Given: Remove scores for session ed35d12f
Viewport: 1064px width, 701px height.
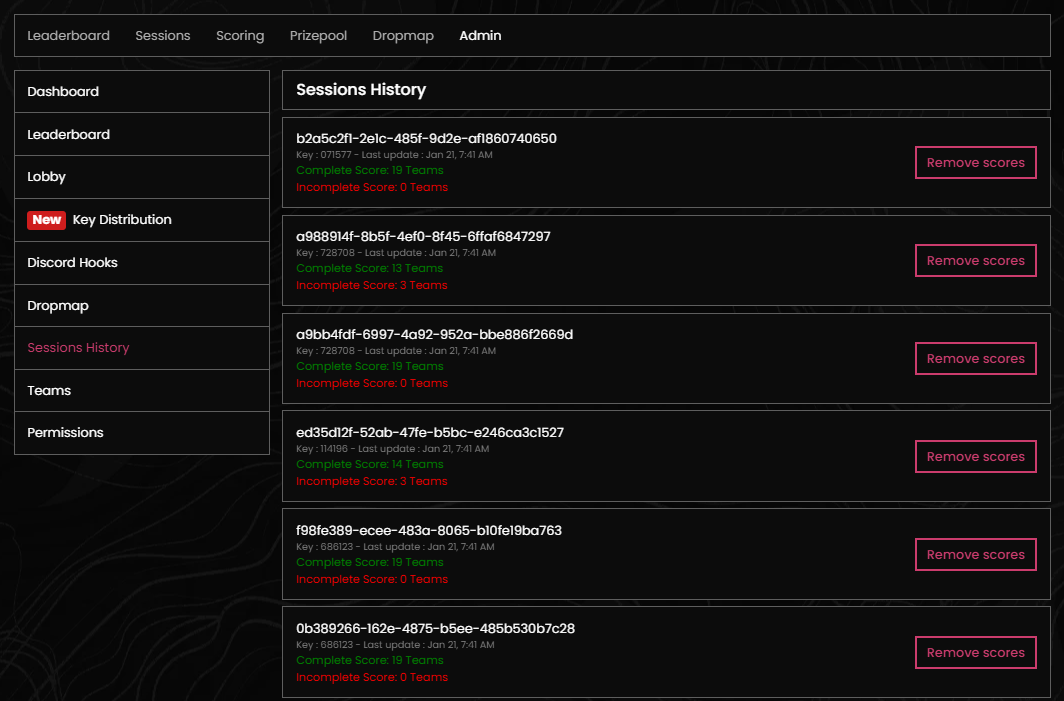Looking at the screenshot, I should [x=975, y=457].
